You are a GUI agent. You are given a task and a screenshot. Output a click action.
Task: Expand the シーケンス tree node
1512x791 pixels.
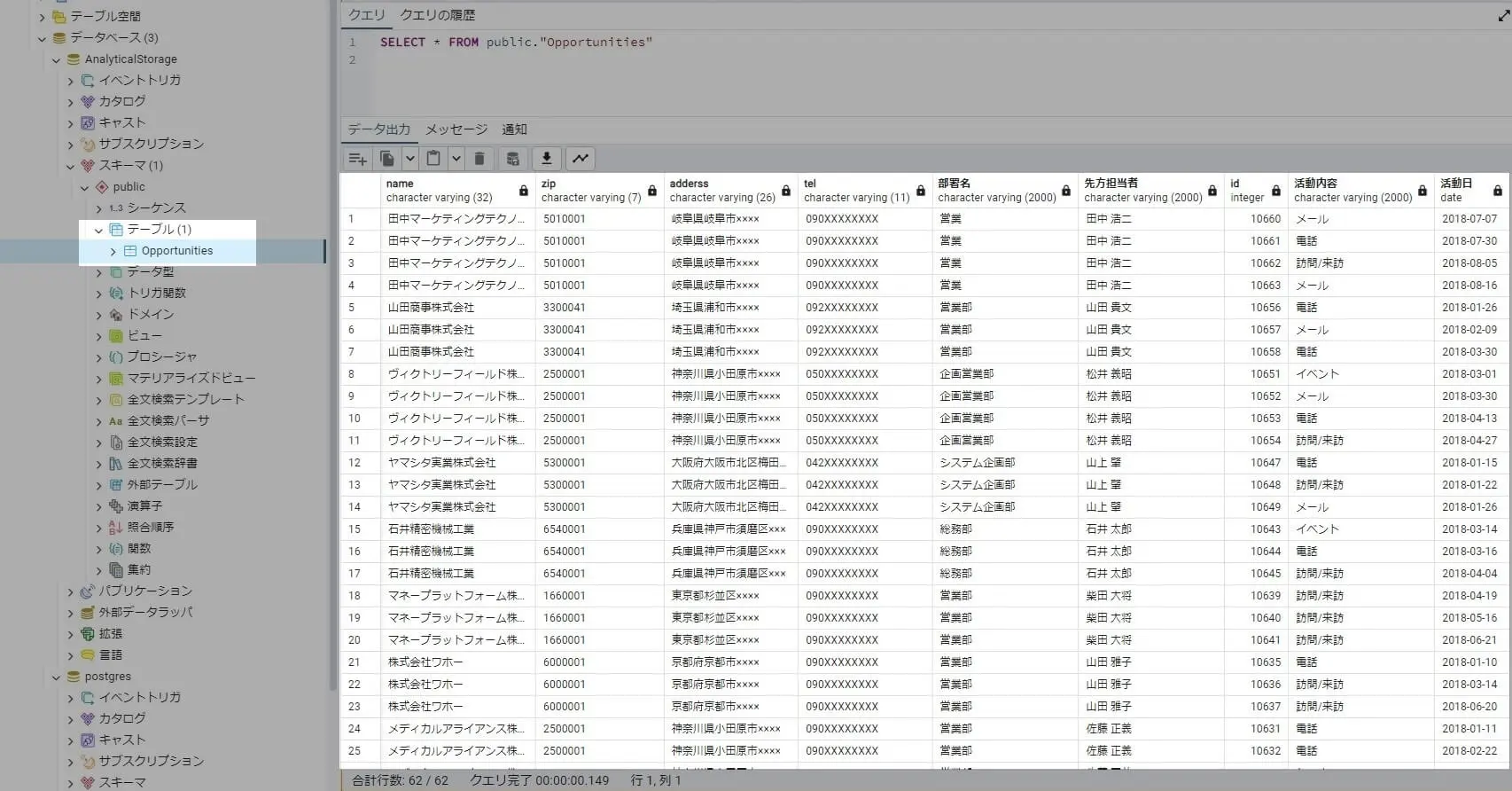tap(98, 208)
